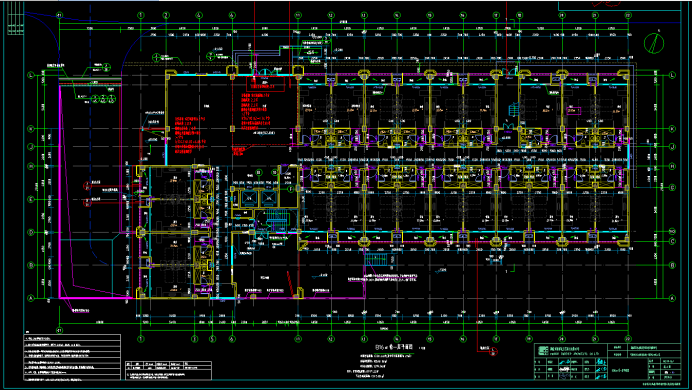This screenshot has width=692, height=390.
Task: Click grid bubble L on the left edge
Action: (31, 75)
